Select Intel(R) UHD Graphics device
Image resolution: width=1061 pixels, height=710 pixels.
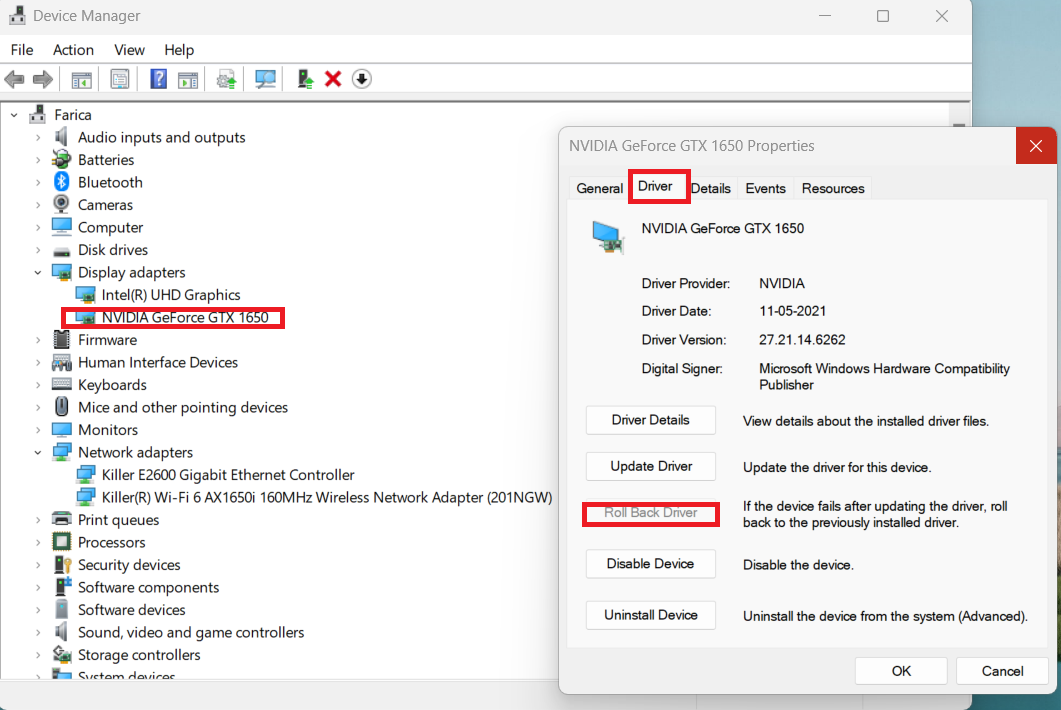tap(171, 295)
